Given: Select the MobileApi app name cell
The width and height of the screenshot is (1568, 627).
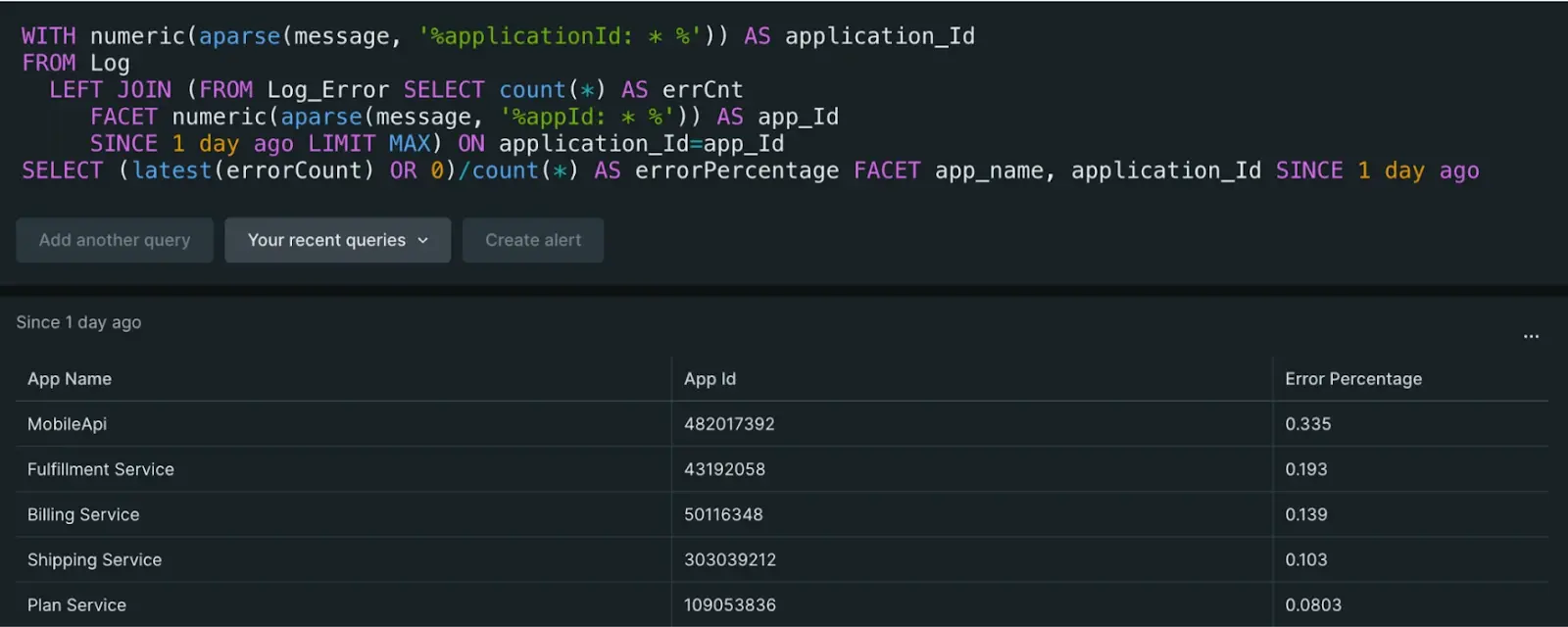Looking at the screenshot, I should pos(67,424).
